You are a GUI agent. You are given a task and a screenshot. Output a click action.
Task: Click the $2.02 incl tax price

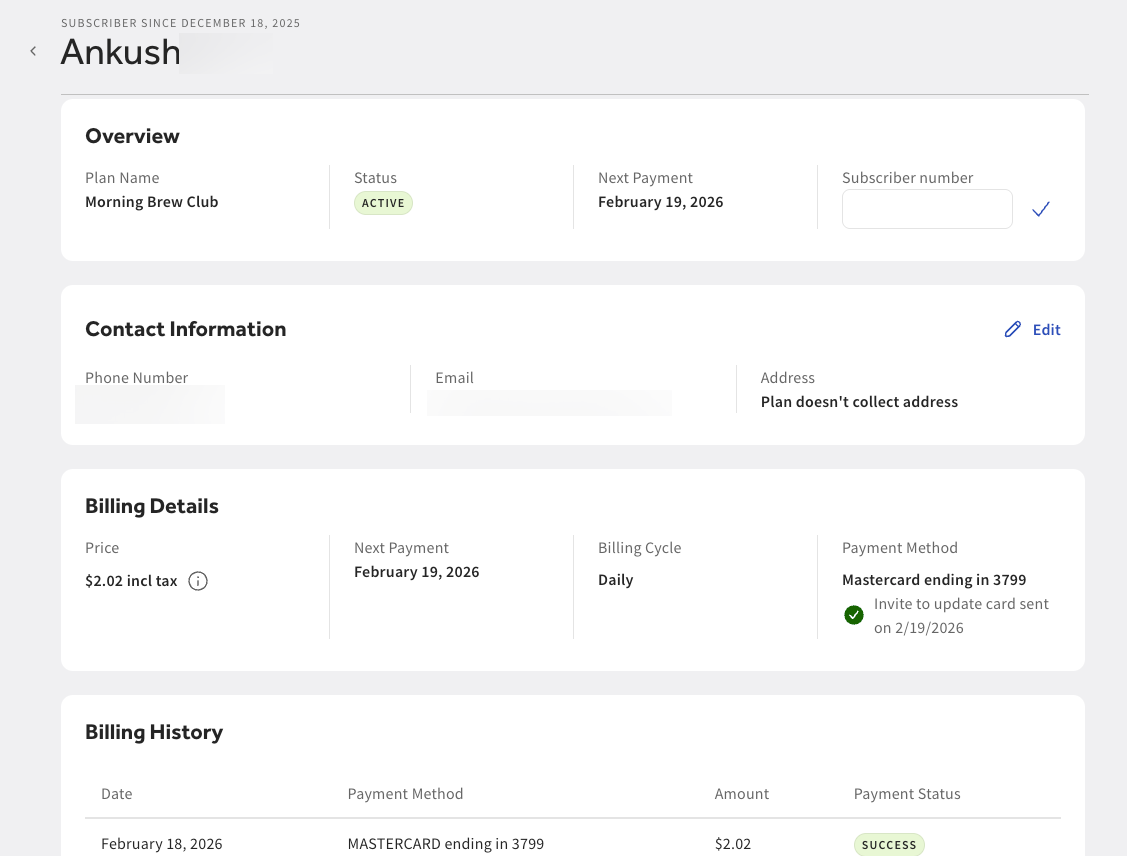[131, 581]
